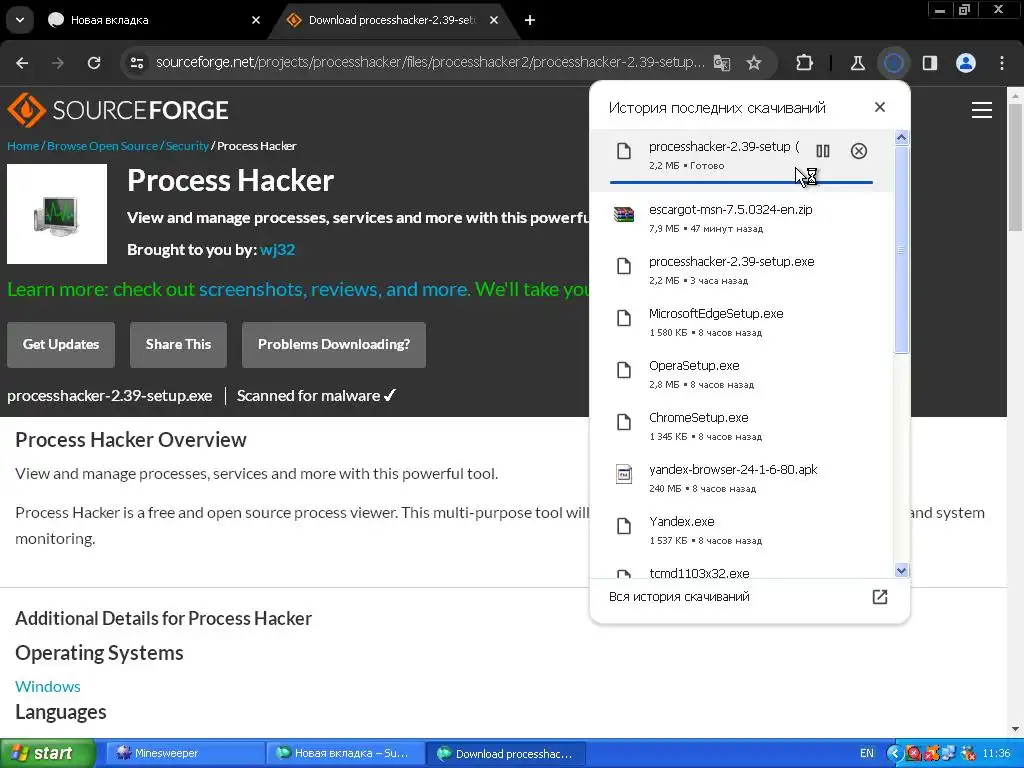The width and height of the screenshot is (1024, 768).
Task: Click the EN language indicator
Action: 867,753
